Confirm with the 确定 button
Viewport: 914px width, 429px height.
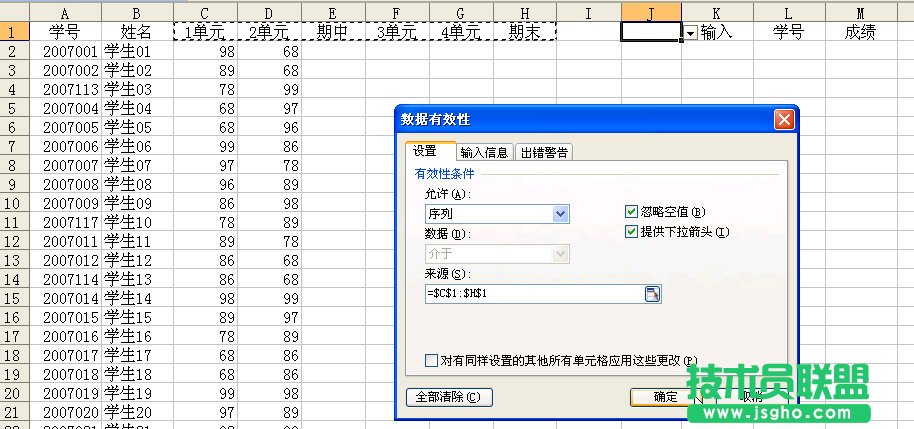[665, 398]
